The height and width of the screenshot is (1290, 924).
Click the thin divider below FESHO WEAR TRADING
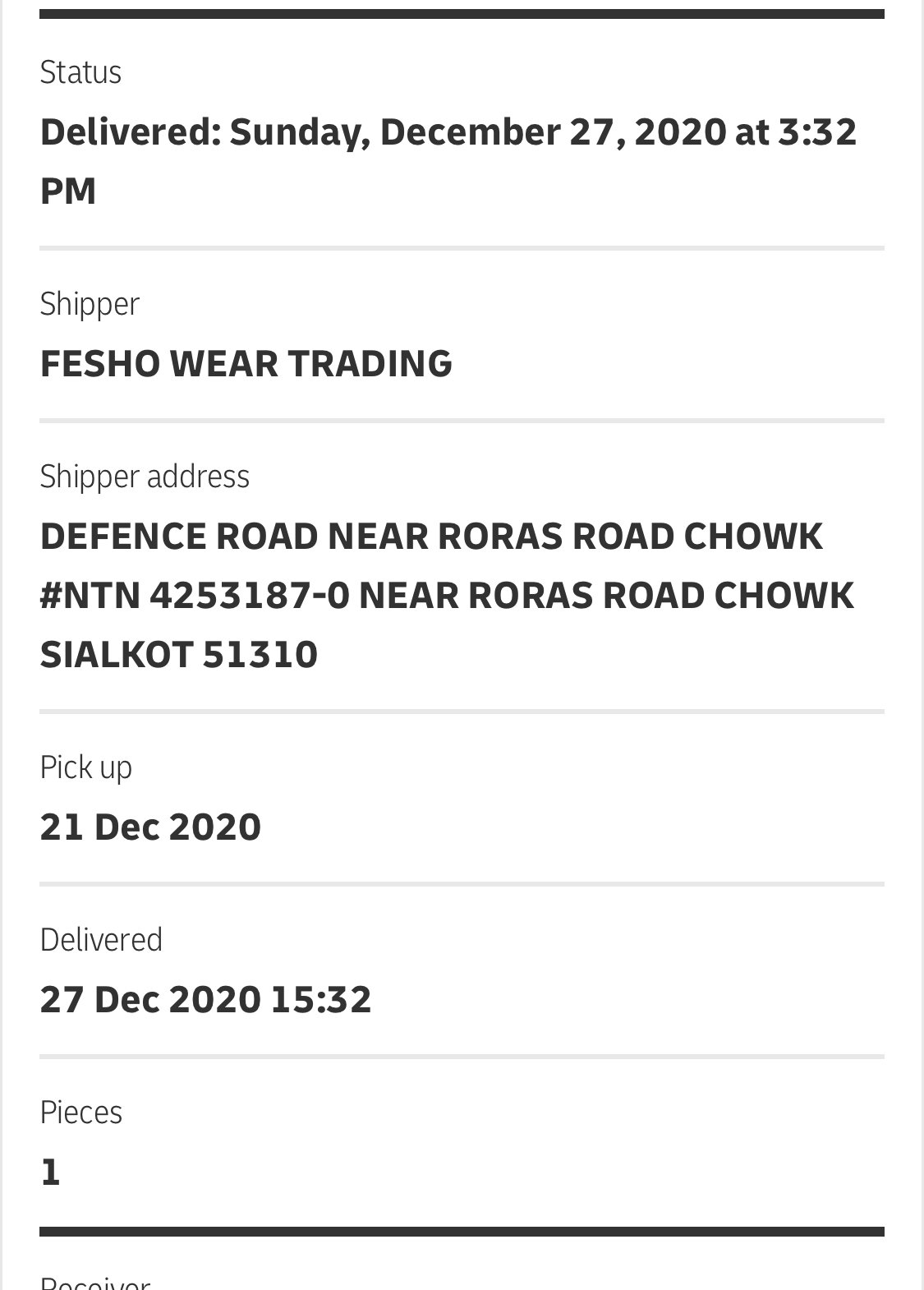point(462,421)
